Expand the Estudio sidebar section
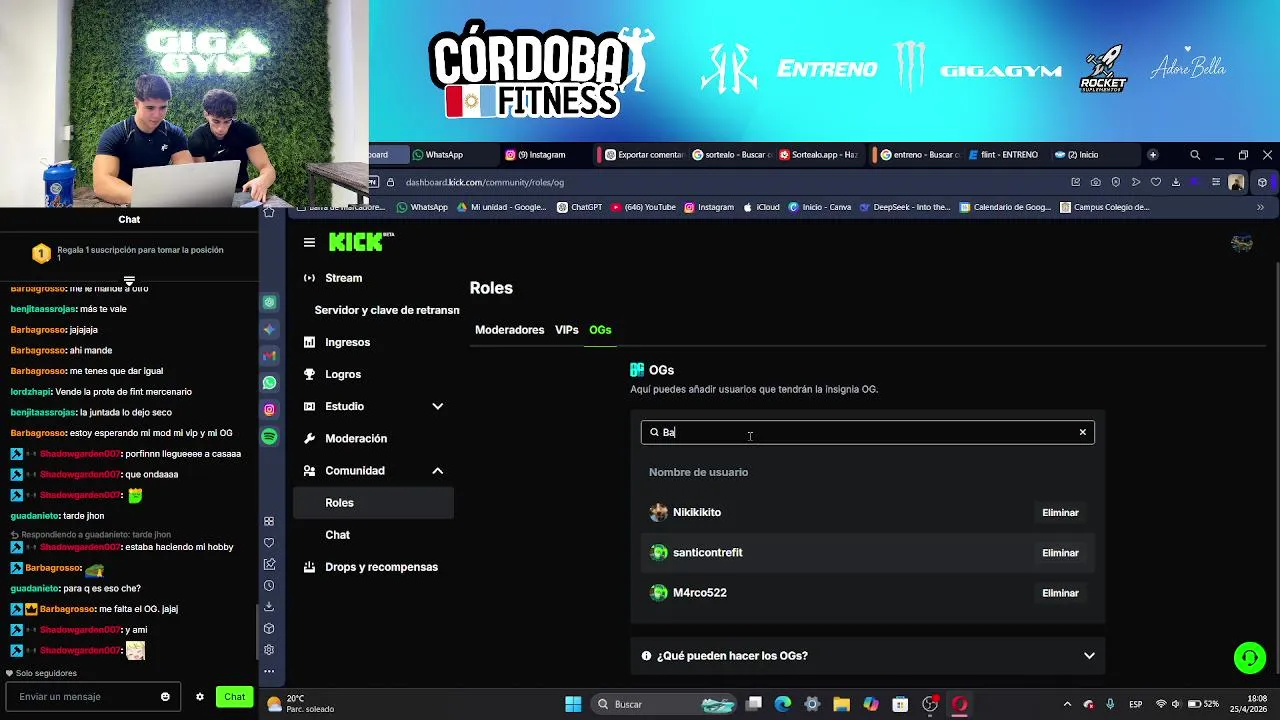The image size is (1280, 720). (x=437, y=406)
